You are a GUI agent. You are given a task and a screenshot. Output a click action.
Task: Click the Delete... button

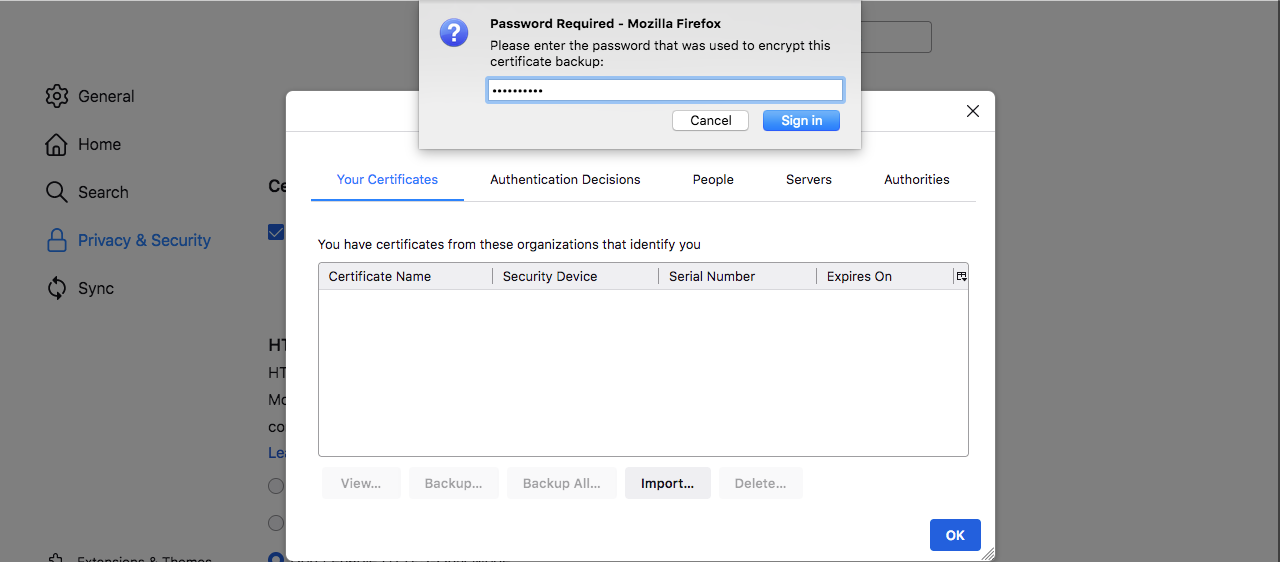(761, 483)
